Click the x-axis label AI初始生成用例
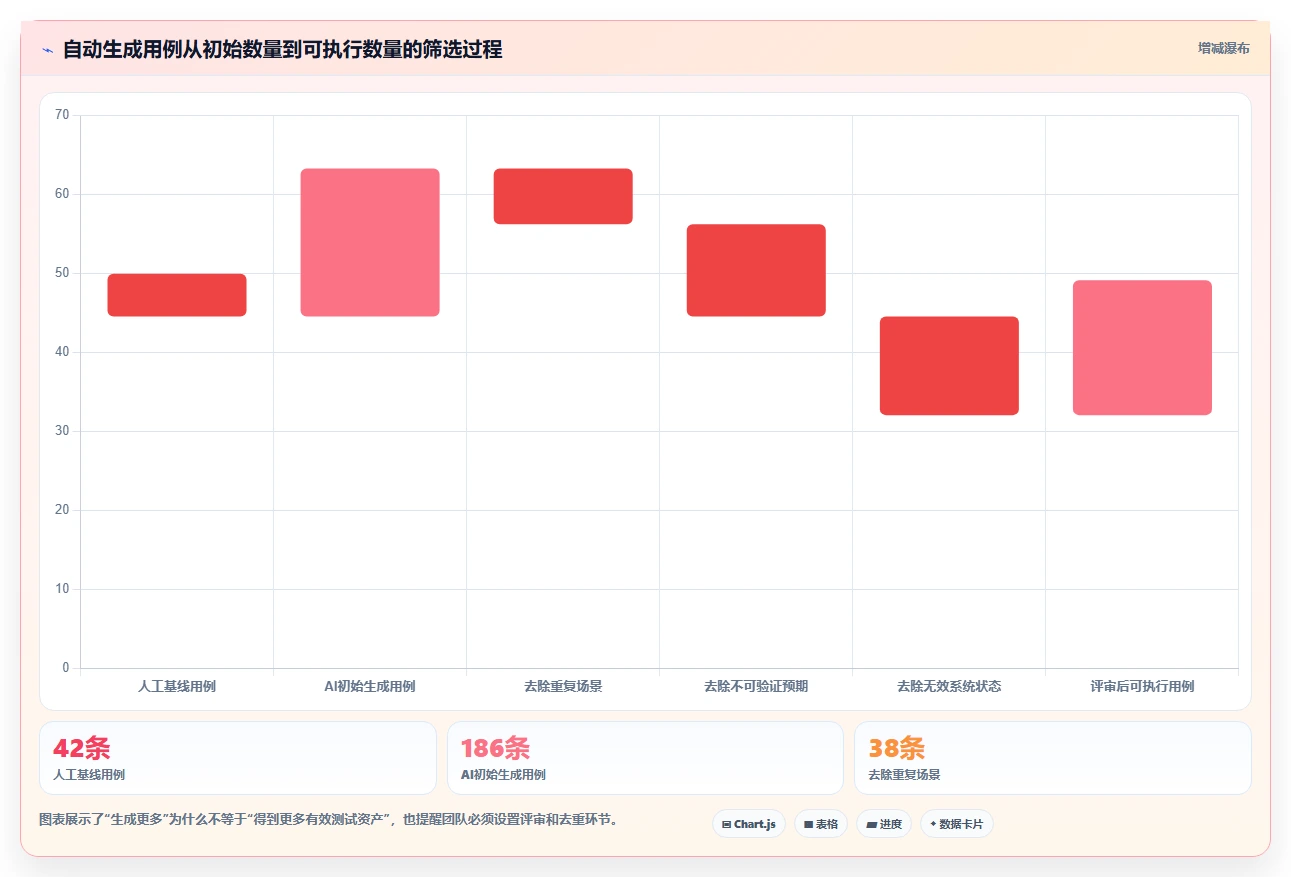 370,686
